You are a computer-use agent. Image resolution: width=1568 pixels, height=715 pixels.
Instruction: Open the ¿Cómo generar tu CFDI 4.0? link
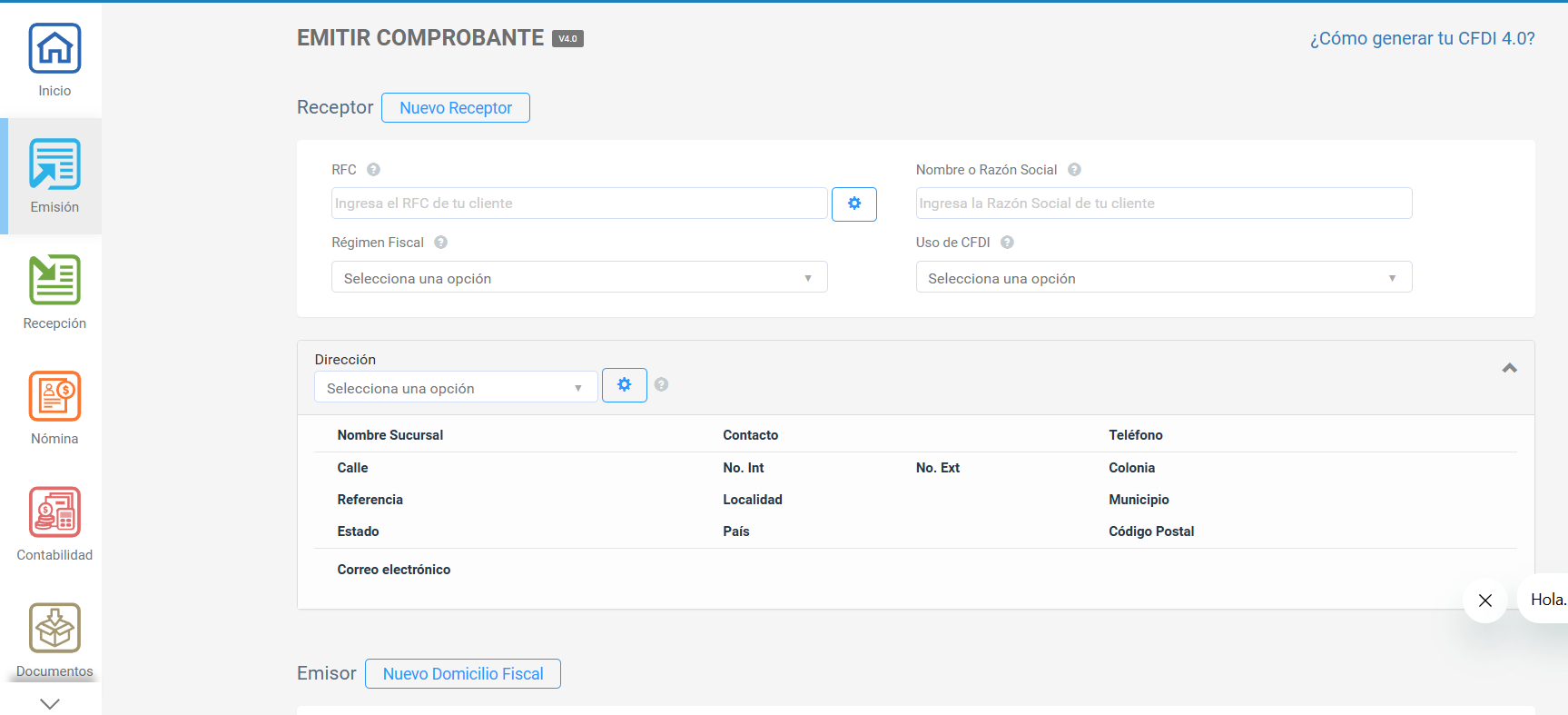1422,38
